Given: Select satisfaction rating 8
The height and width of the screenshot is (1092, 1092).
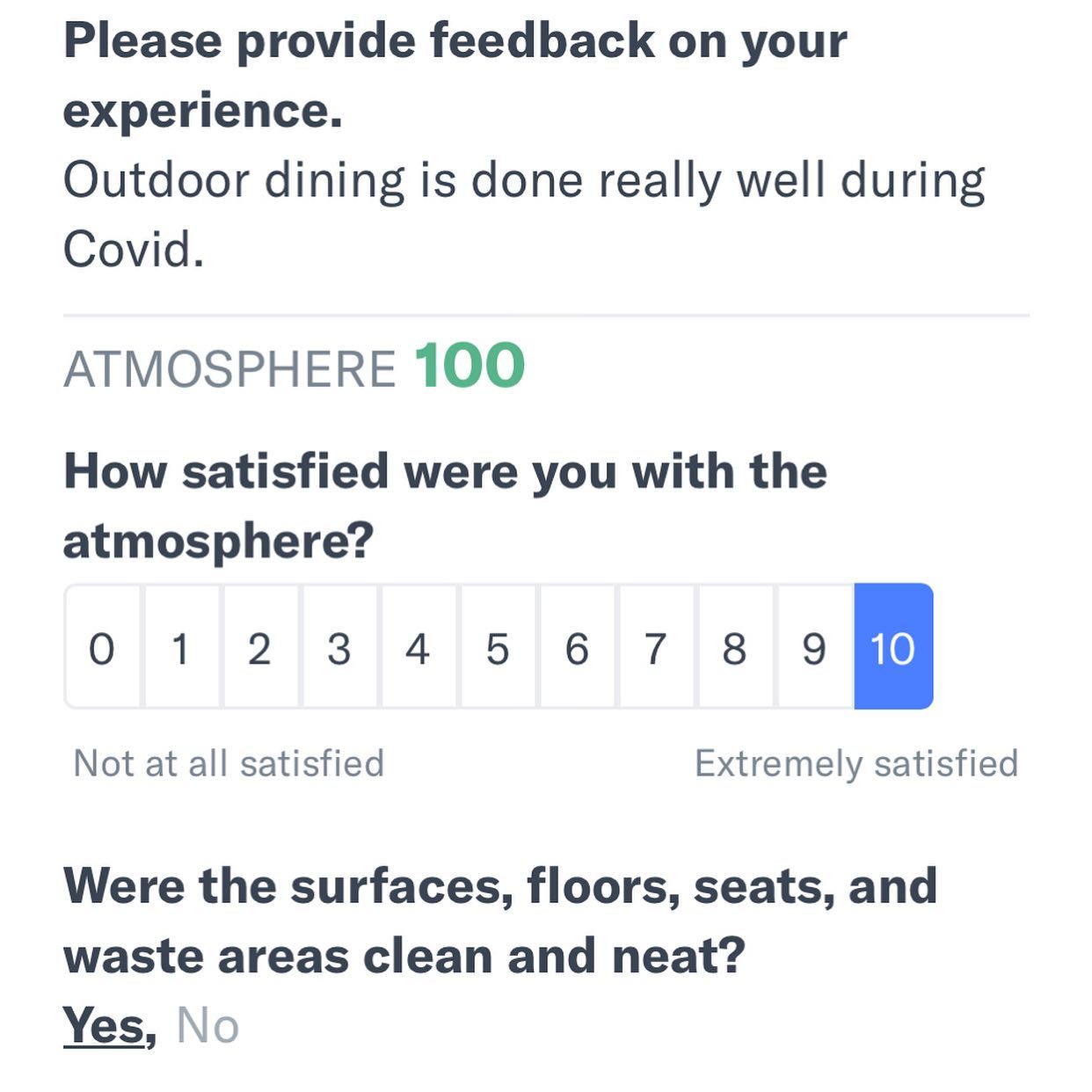Looking at the screenshot, I should click(735, 646).
